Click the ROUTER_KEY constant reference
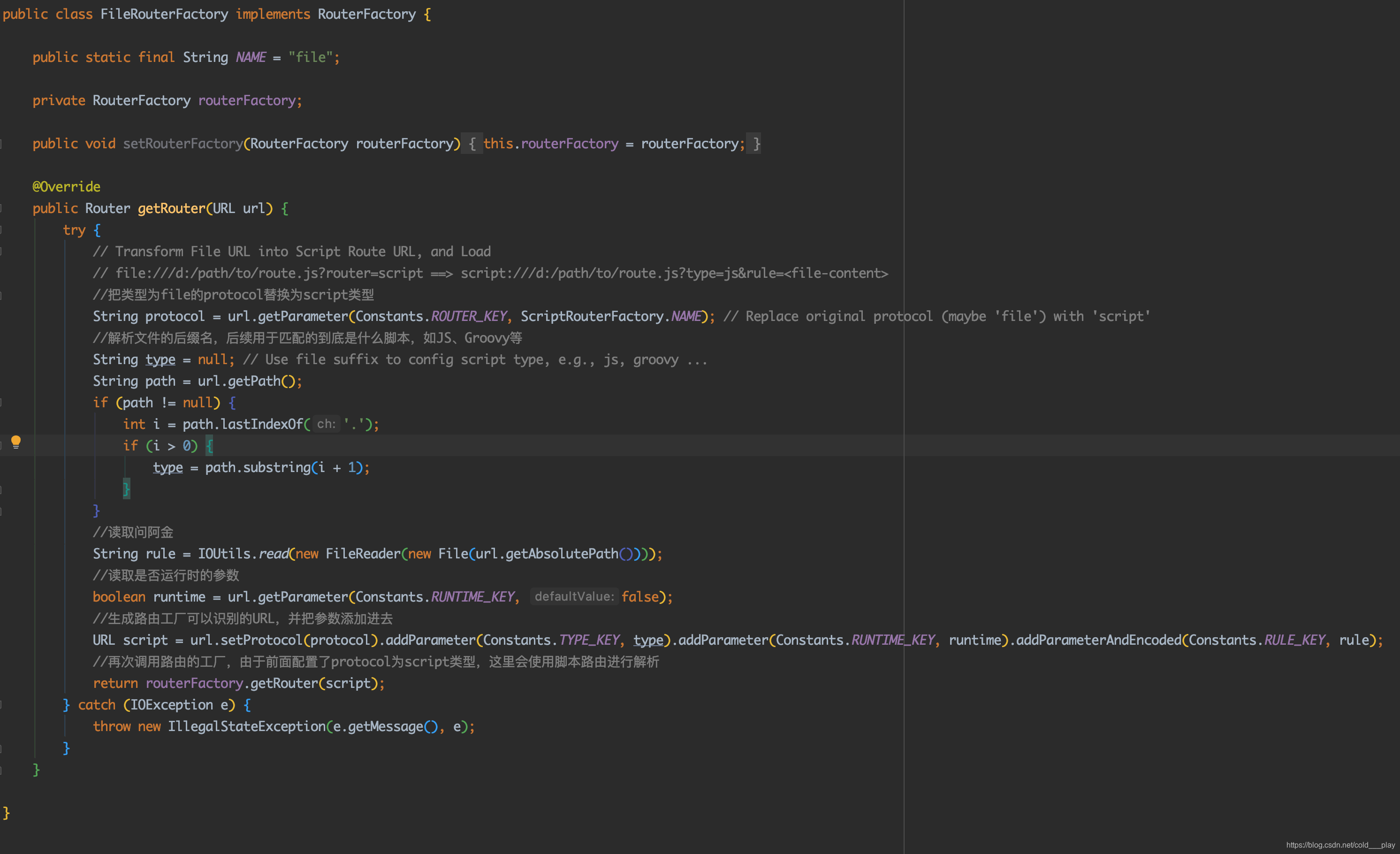Viewport: 1400px width, 854px height. coord(469,316)
